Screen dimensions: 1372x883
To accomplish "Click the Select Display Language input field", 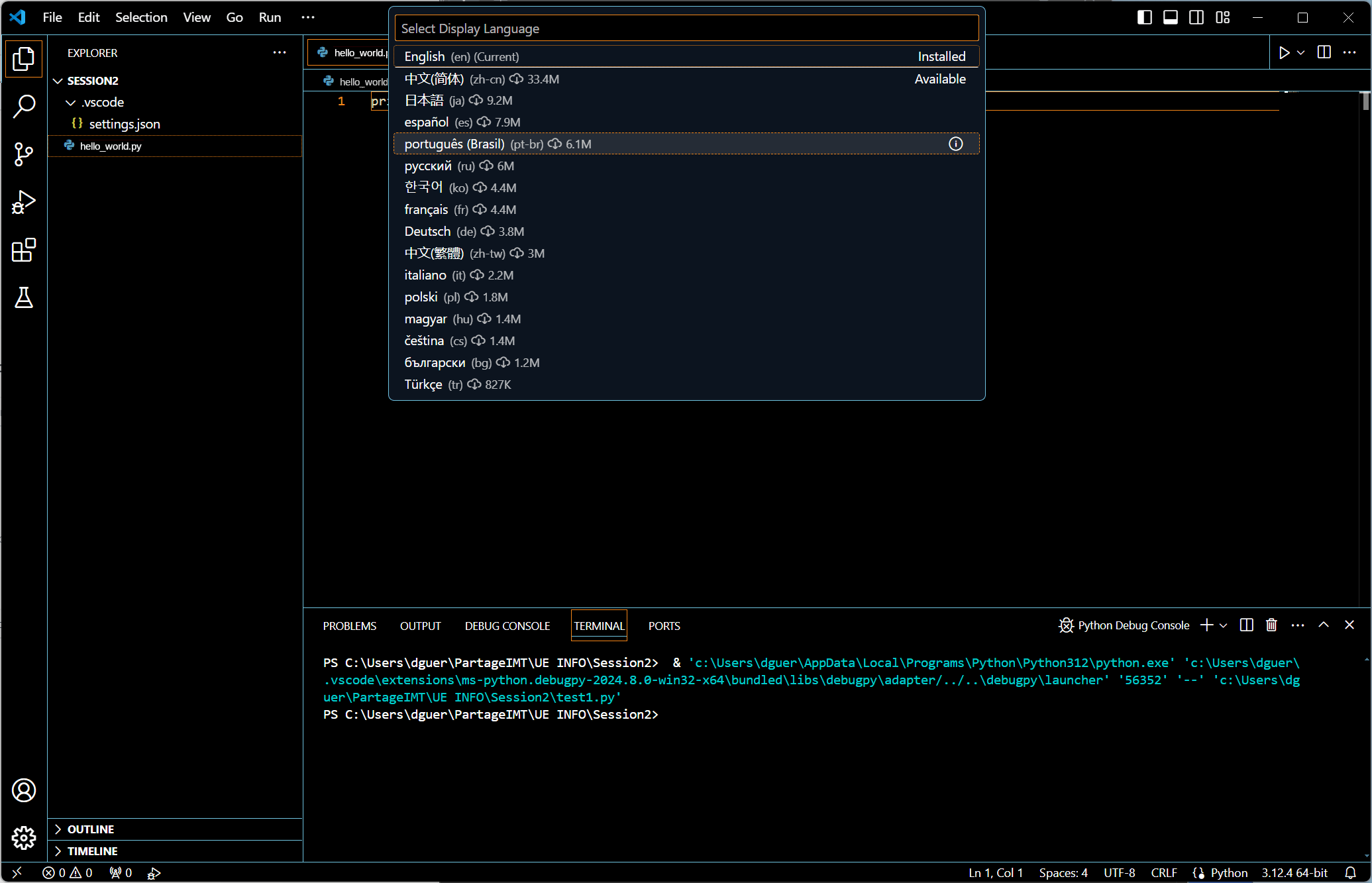I will (x=686, y=28).
